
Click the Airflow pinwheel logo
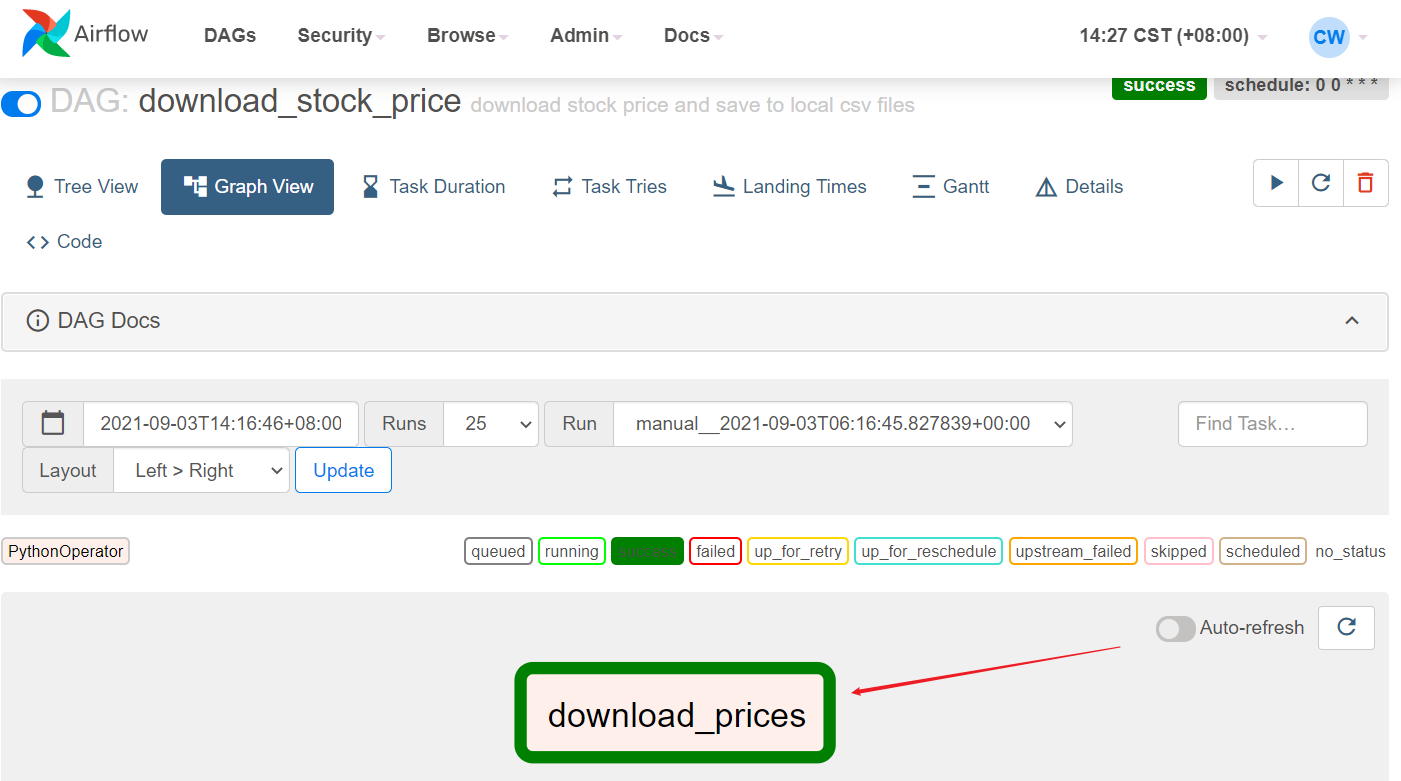(46, 34)
